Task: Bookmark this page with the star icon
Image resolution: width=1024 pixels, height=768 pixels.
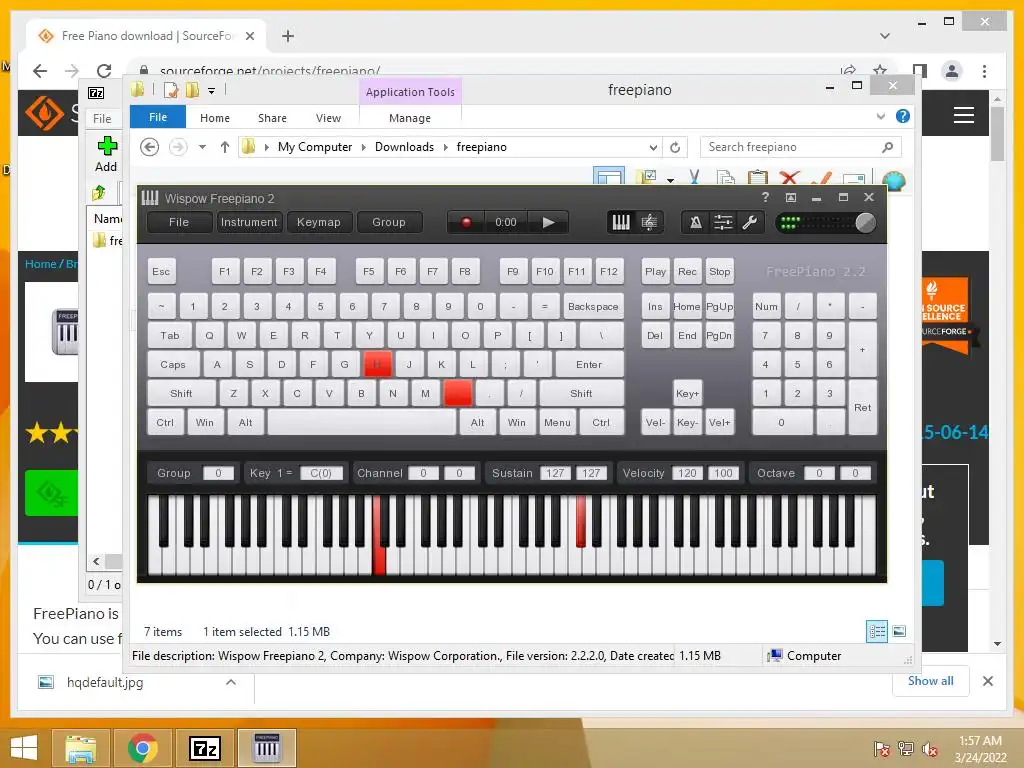Action: pyautogui.click(x=880, y=70)
